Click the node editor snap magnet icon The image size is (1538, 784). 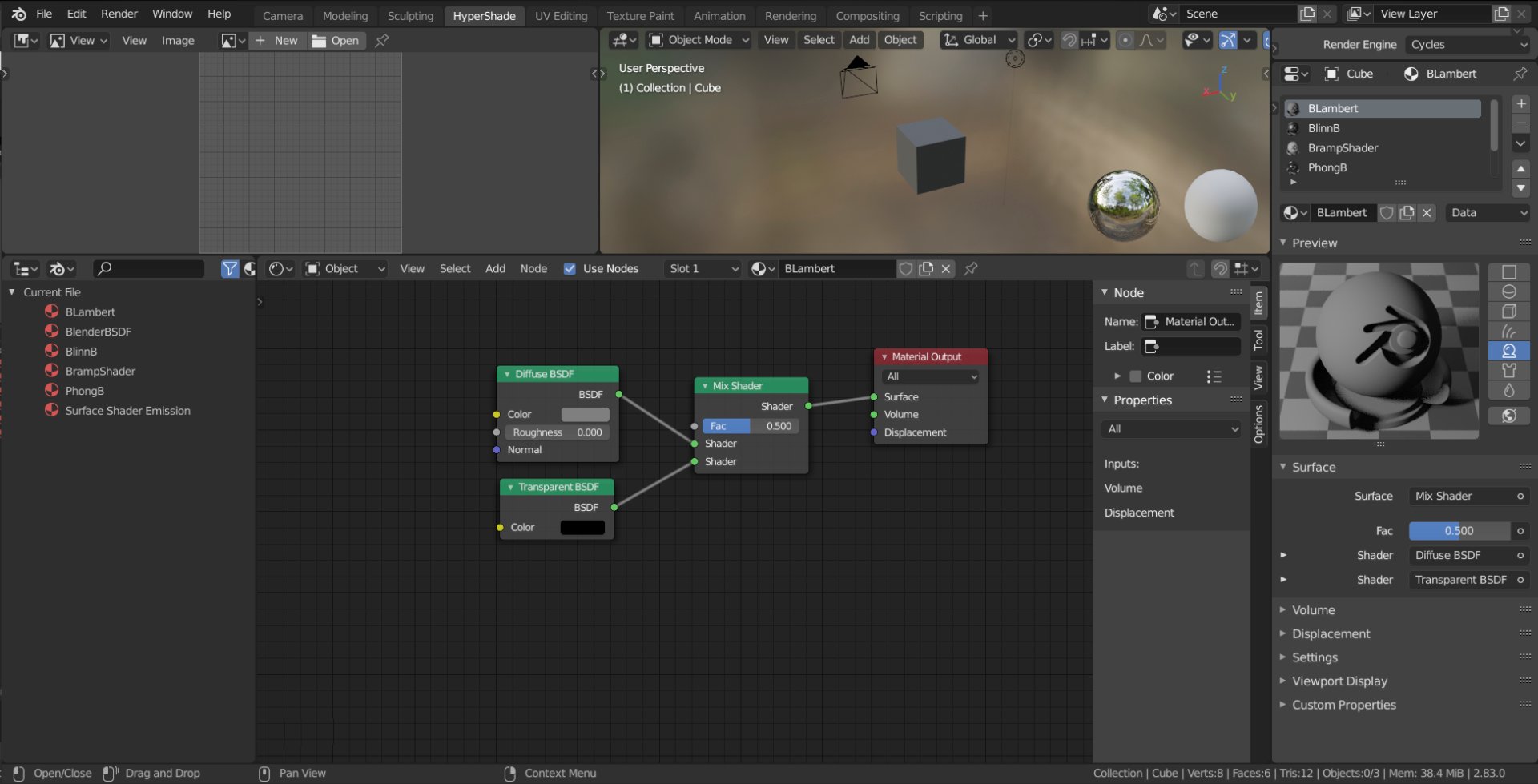click(1219, 269)
